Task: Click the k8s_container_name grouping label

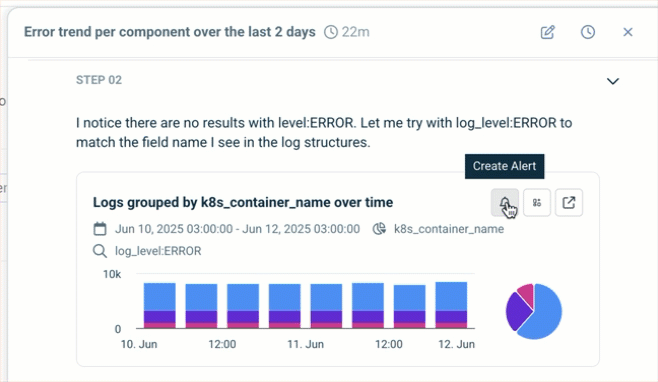Action: tap(449, 229)
